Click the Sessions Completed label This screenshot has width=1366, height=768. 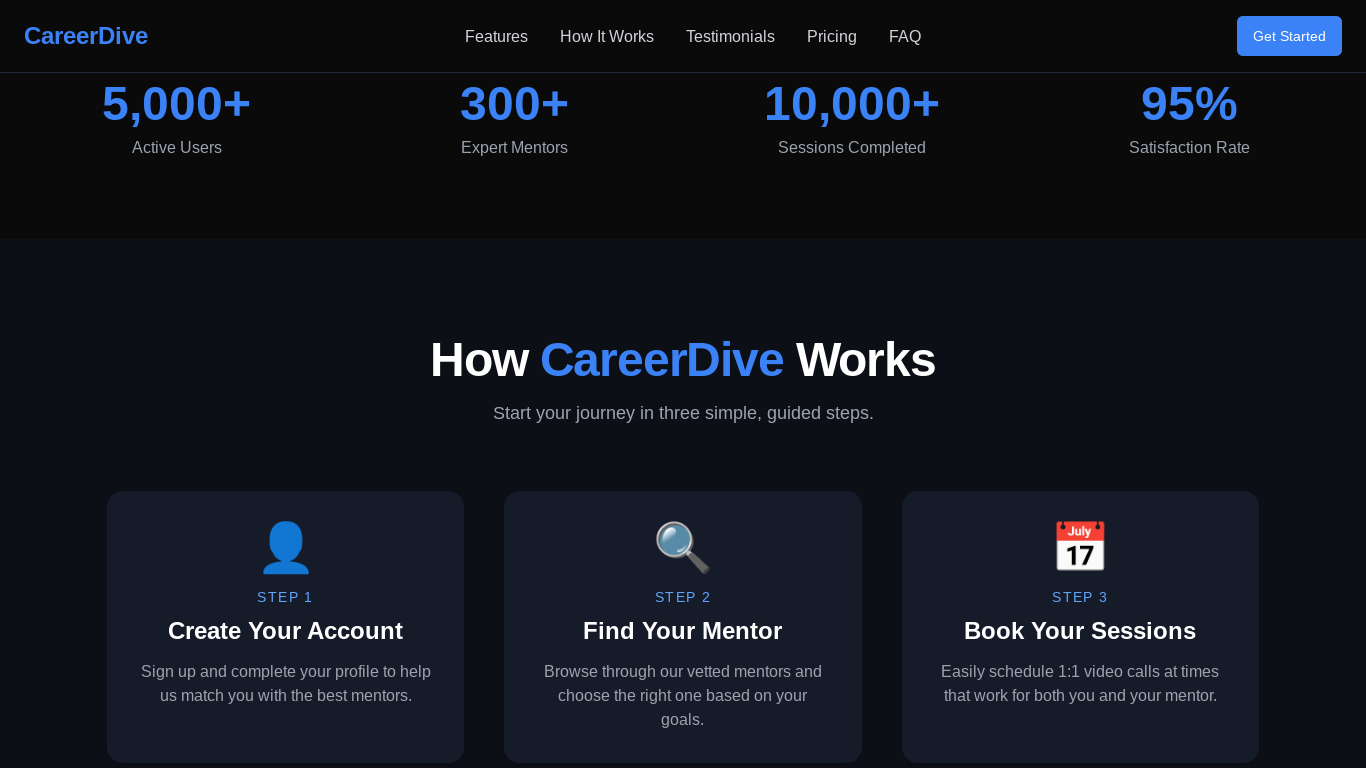tap(852, 148)
